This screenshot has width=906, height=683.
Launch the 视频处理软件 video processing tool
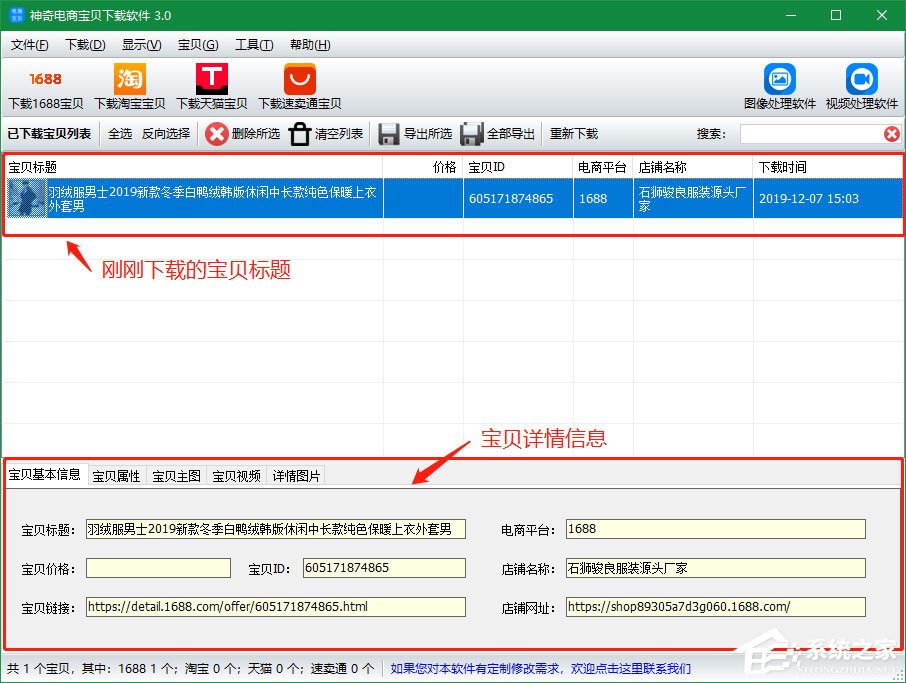(861, 85)
